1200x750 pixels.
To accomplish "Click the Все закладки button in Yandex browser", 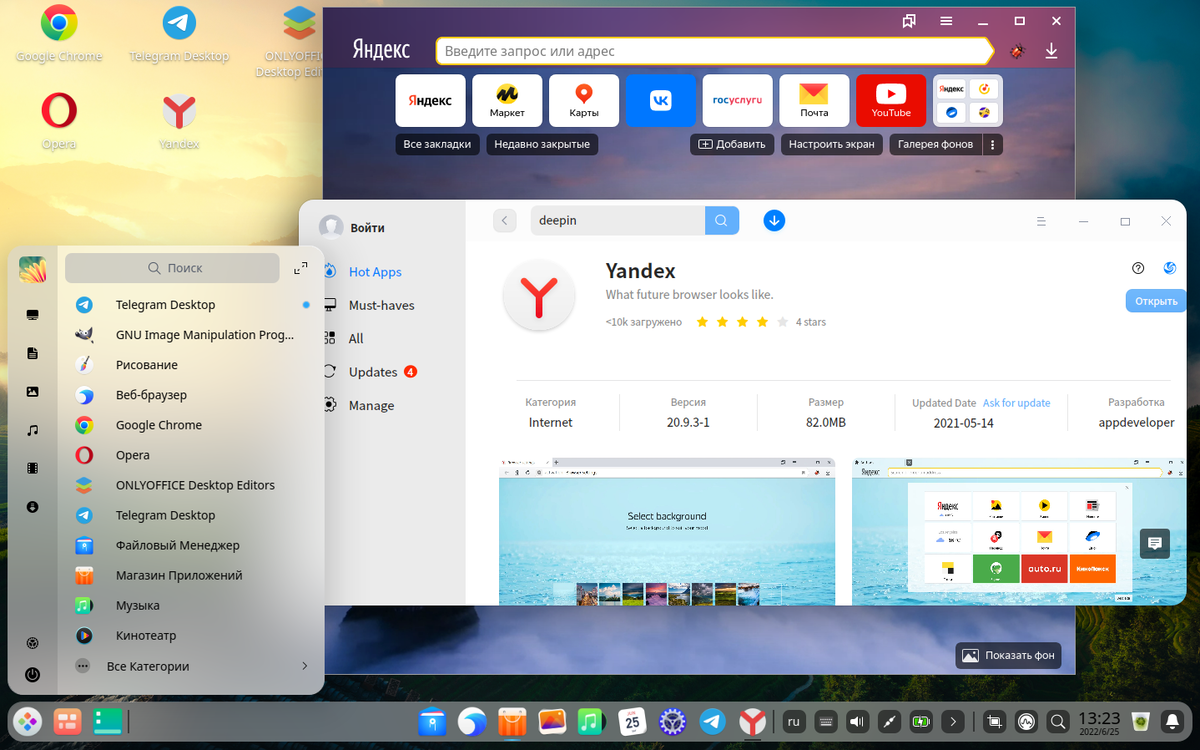I will pyautogui.click(x=437, y=145).
